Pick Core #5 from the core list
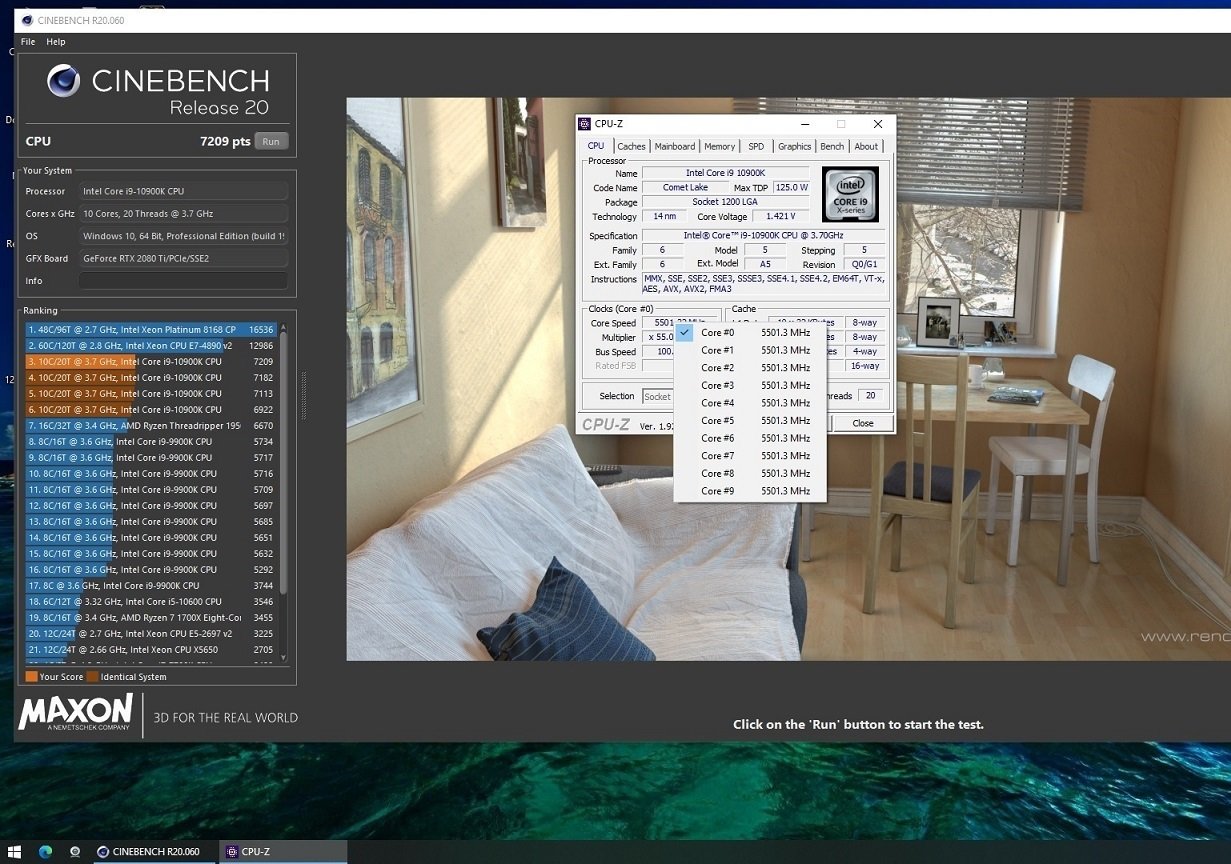This screenshot has height=864, width=1231. pyautogui.click(x=751, y=421)
